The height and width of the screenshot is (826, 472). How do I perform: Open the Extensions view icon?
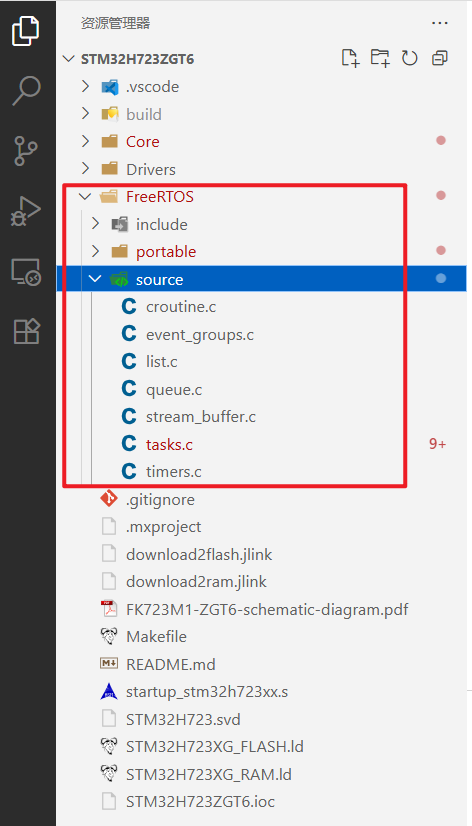pos(26,331)
